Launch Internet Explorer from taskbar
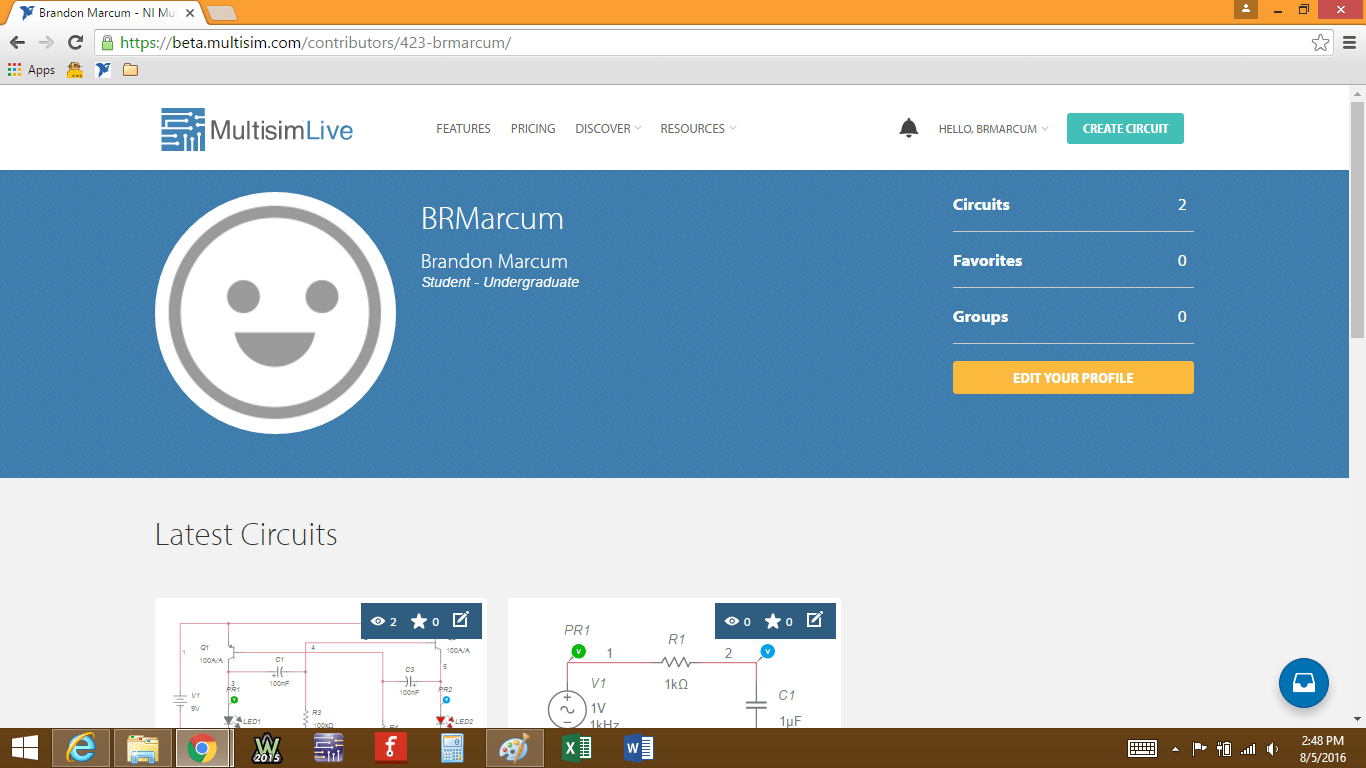Viewport: 1366px width, 768px height. pyautogui.click(x=81, y=747)
